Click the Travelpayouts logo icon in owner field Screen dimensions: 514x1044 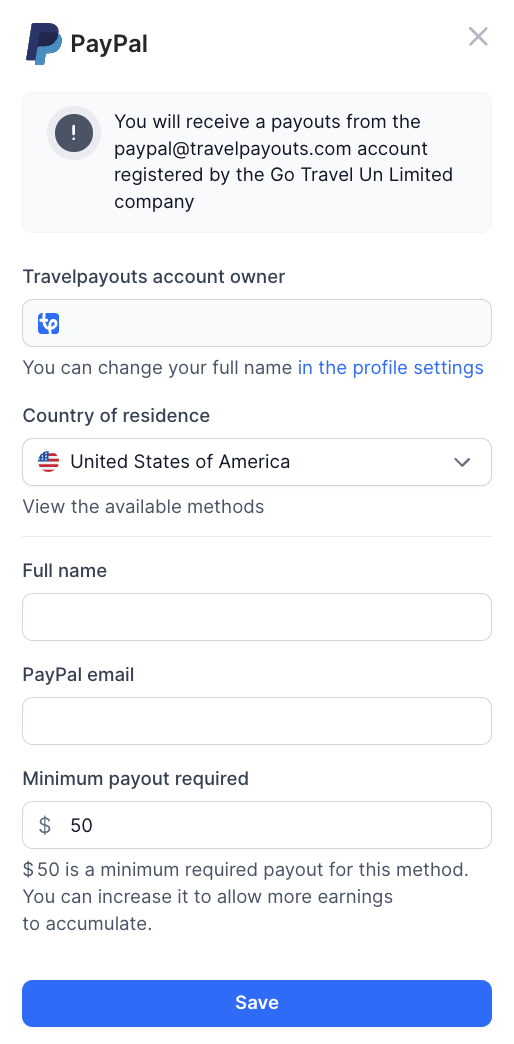pyautogui.click(x=49, y=324)
